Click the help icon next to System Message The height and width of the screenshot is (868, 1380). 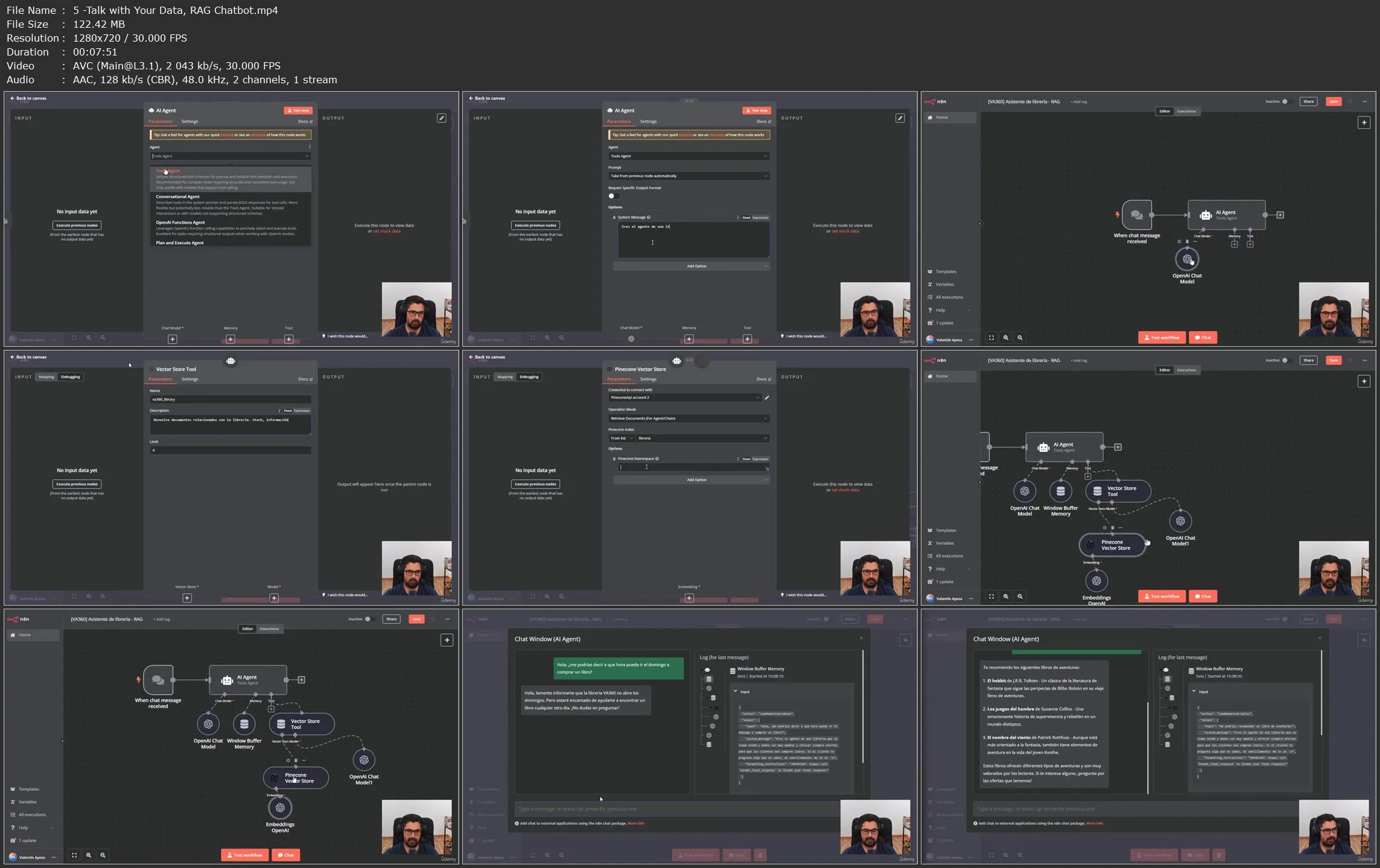tap(649, 217)
